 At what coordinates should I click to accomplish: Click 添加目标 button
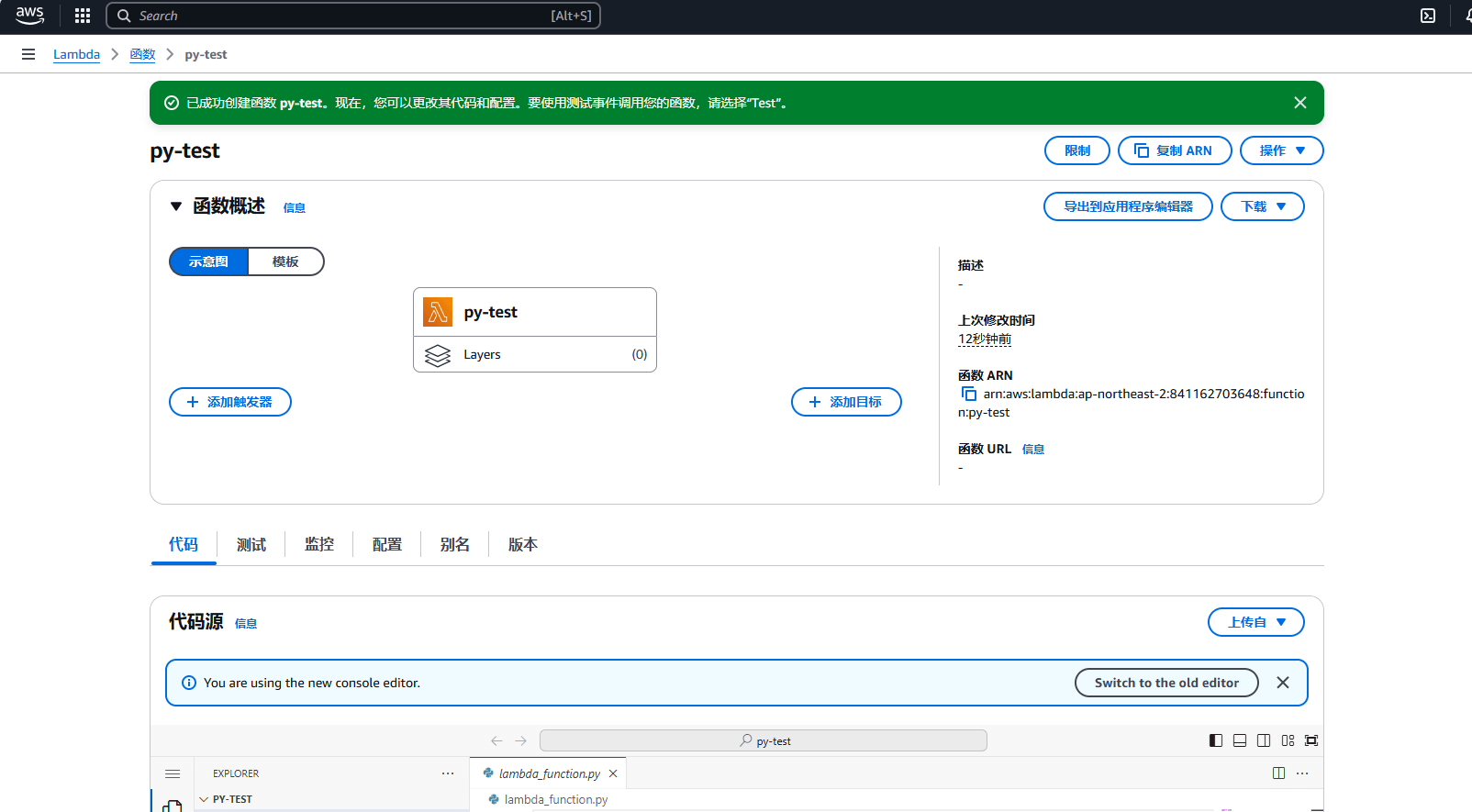[x=846, y=402]
